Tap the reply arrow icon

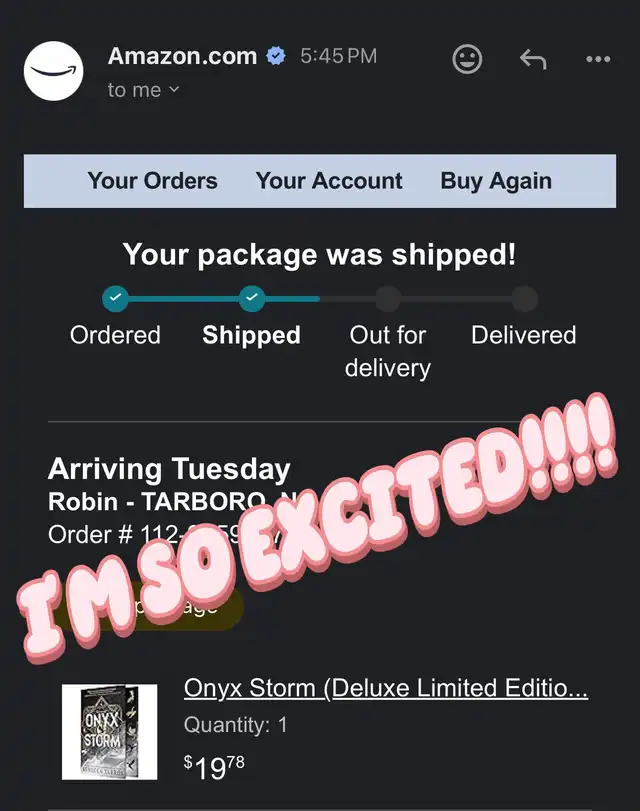pyautogui.click(x=533, y=59)
